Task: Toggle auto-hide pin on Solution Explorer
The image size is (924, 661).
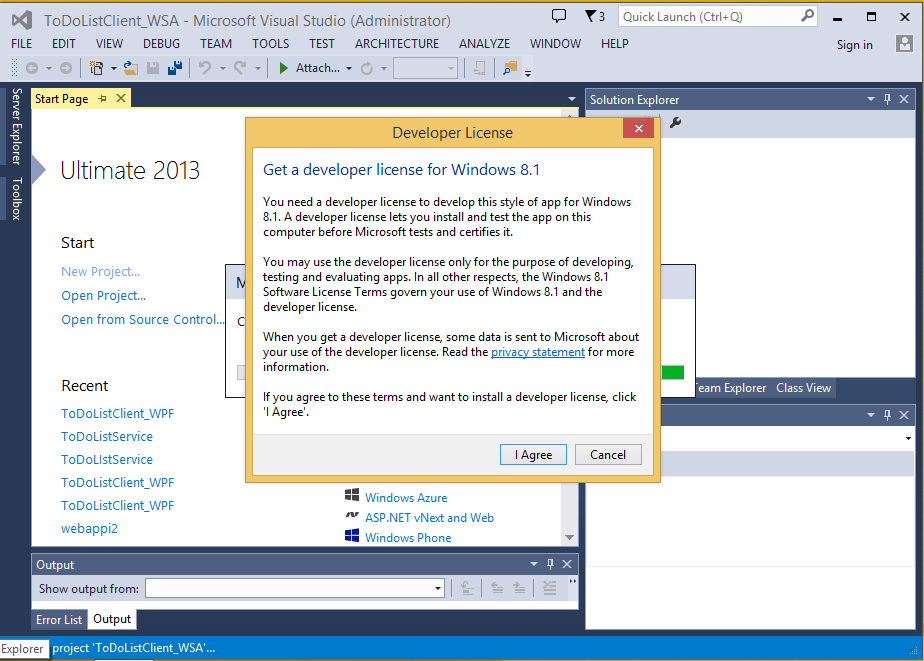Action: [887, 99]
